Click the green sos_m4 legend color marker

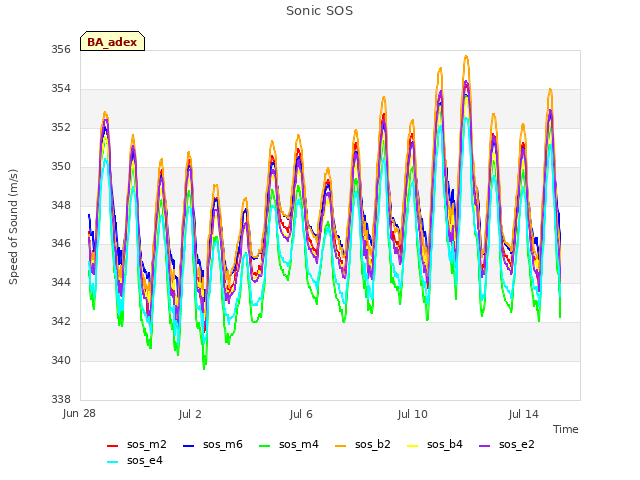264,446
